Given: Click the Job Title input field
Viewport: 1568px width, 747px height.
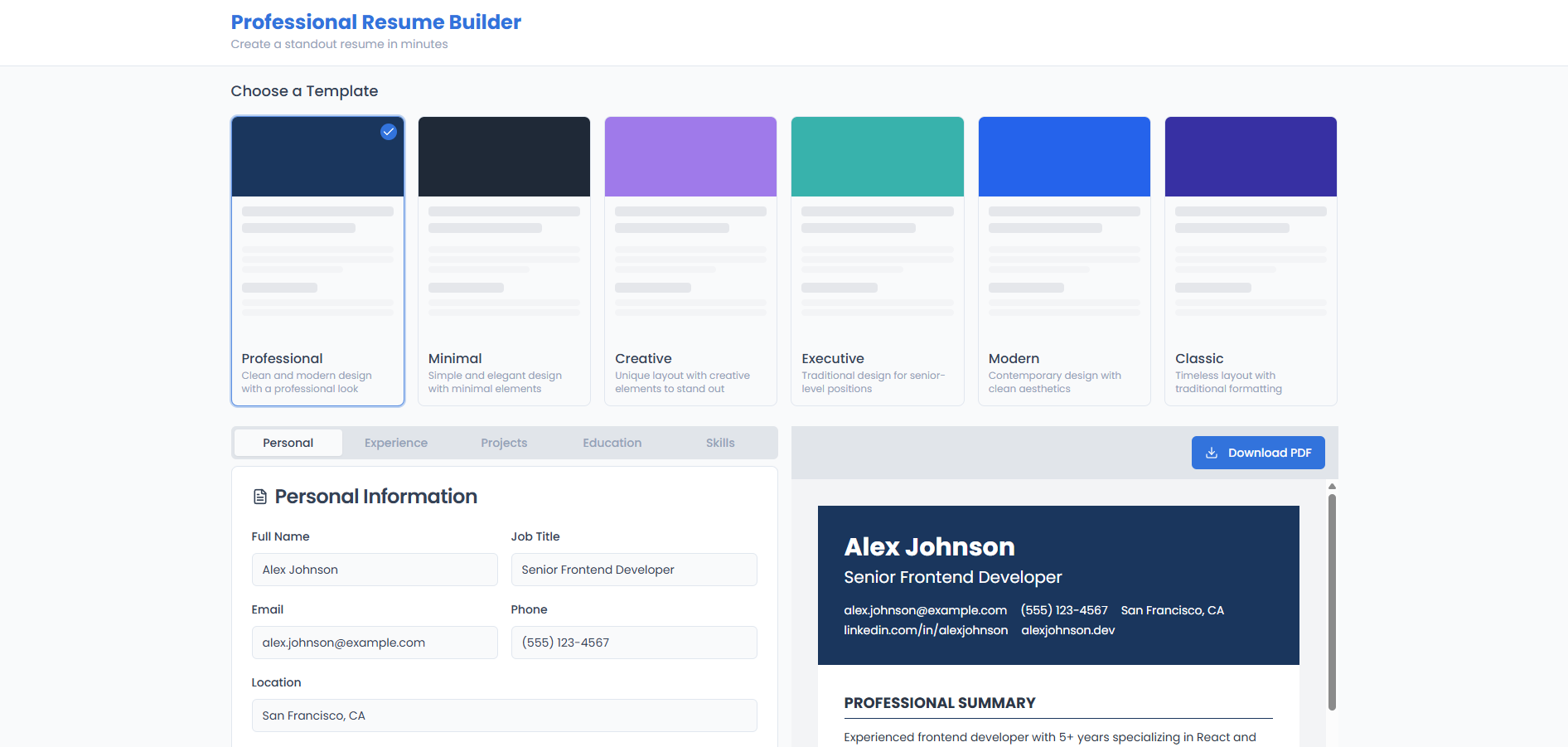Looking at the screenshot, I should [x=634, y=570].
